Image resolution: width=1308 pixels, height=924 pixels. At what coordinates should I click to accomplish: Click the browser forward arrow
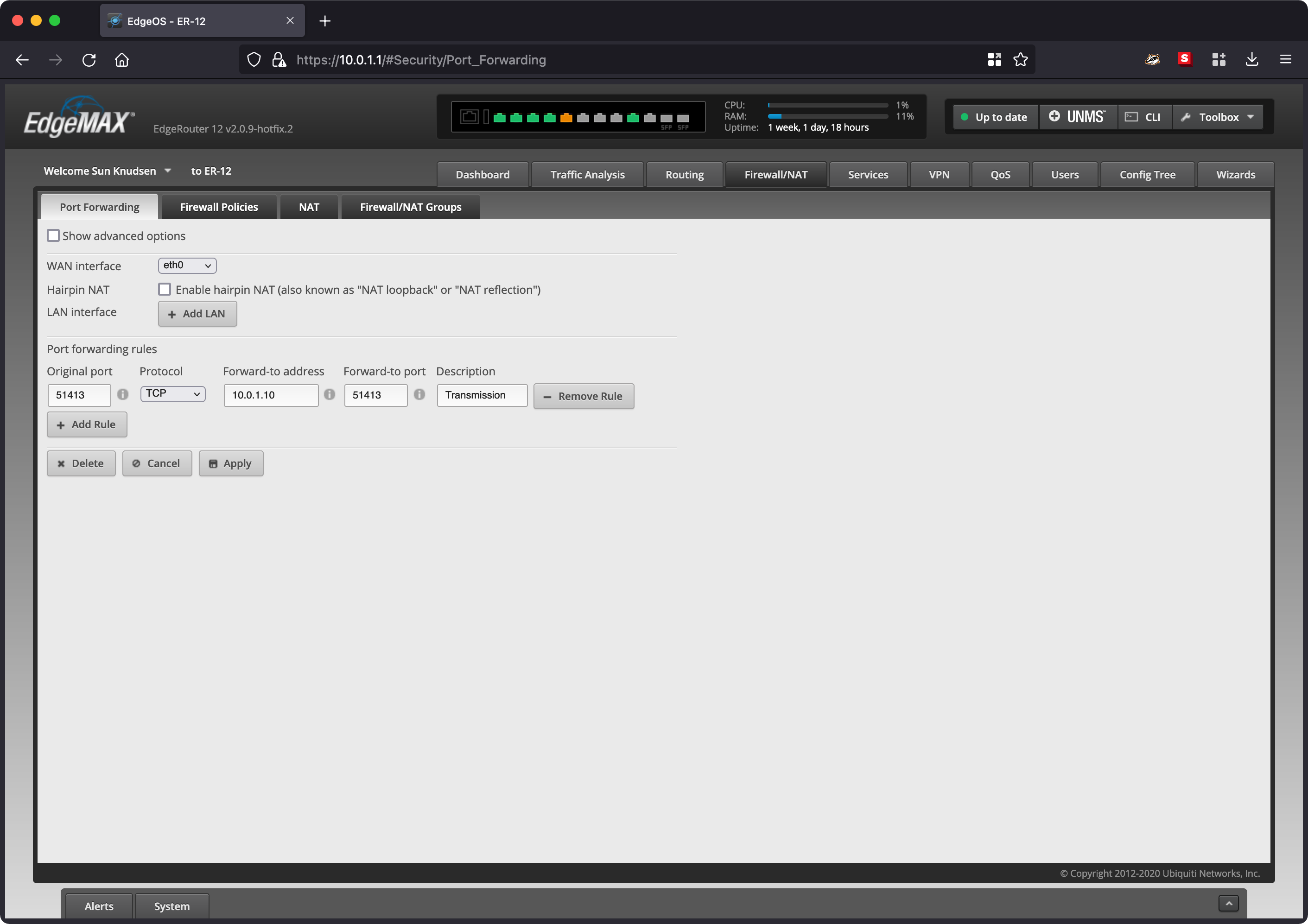pyautogui.click(x=56, y=60)
